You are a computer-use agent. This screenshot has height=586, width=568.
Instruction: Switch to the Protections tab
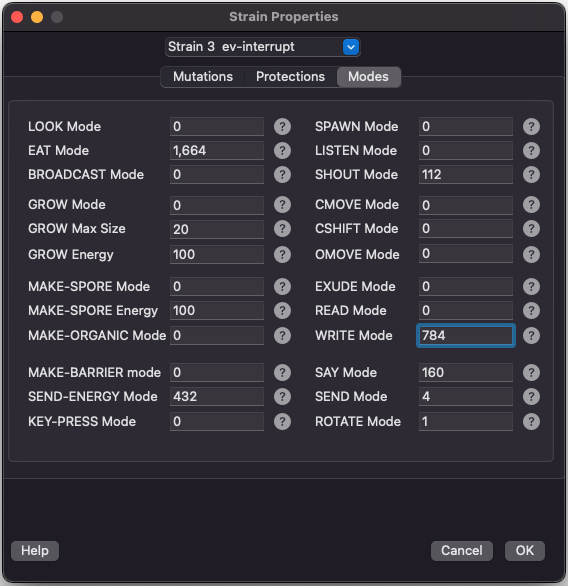[290, 77]
